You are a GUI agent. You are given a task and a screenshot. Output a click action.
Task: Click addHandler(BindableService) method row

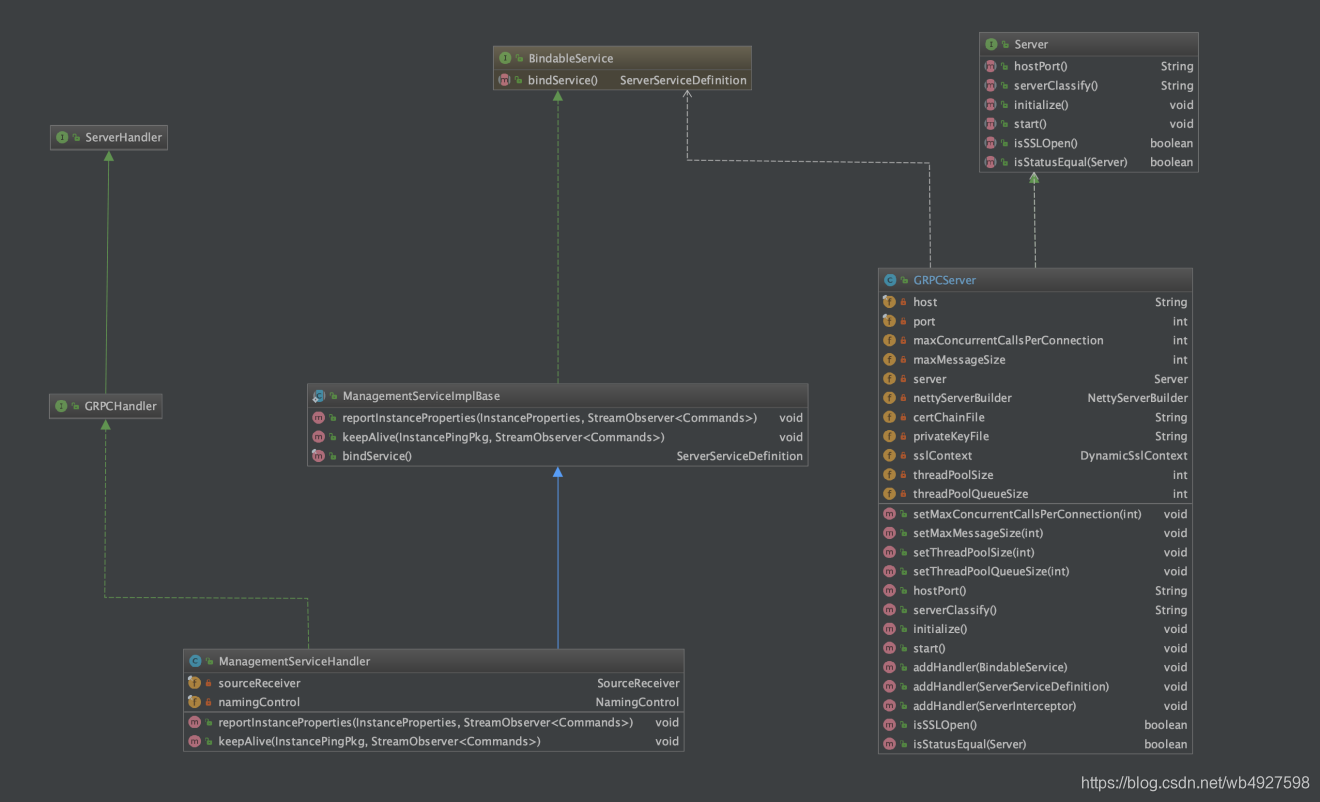tap(1035, 667)
